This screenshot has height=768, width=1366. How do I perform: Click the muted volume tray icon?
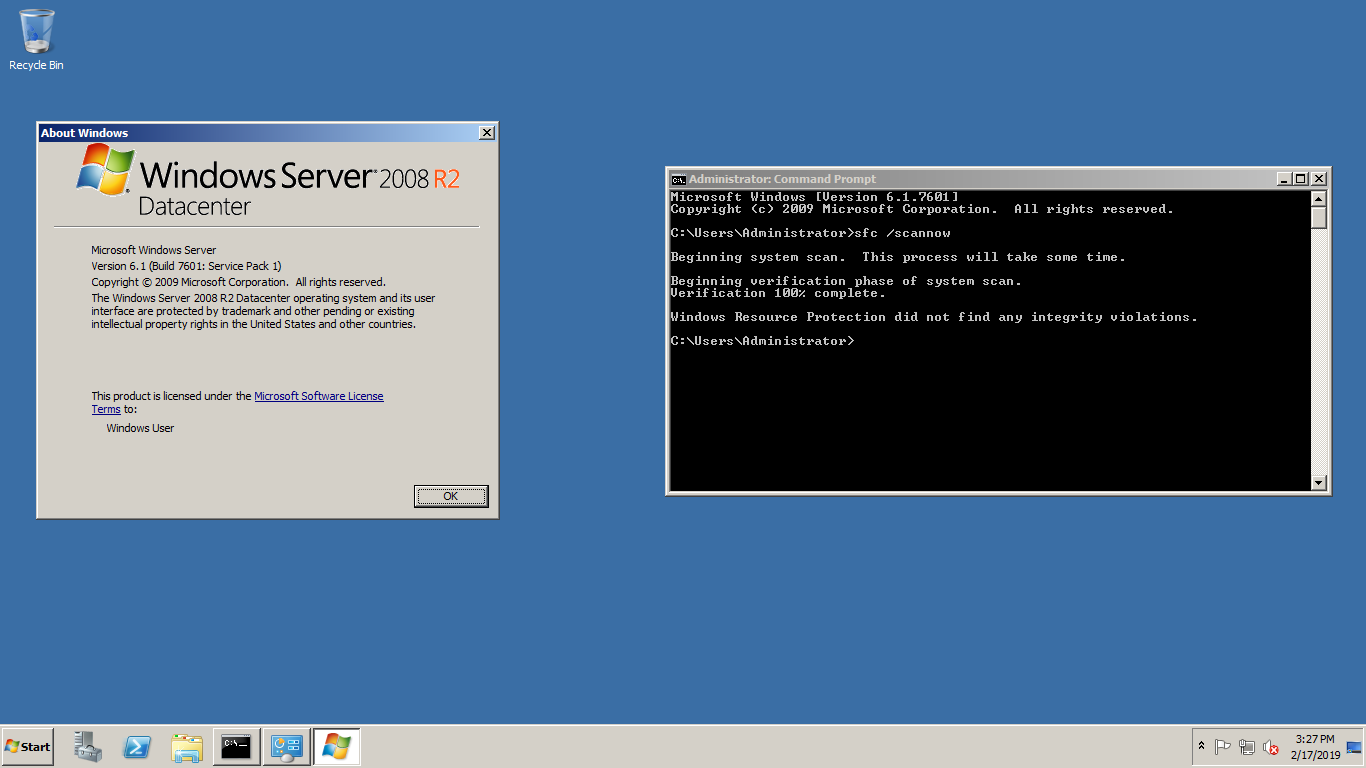click(x=1271, y=747)
